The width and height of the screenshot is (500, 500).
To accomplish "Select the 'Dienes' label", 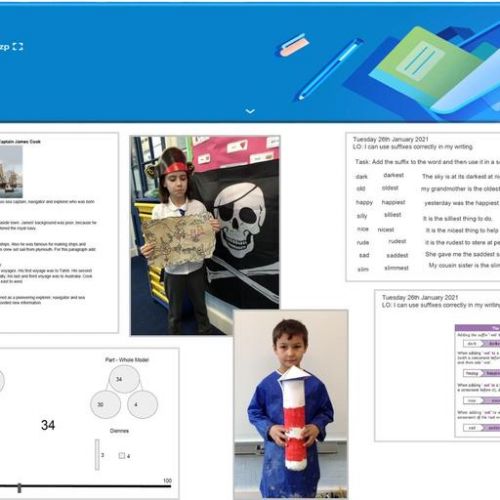I will [x=119, y=431].
